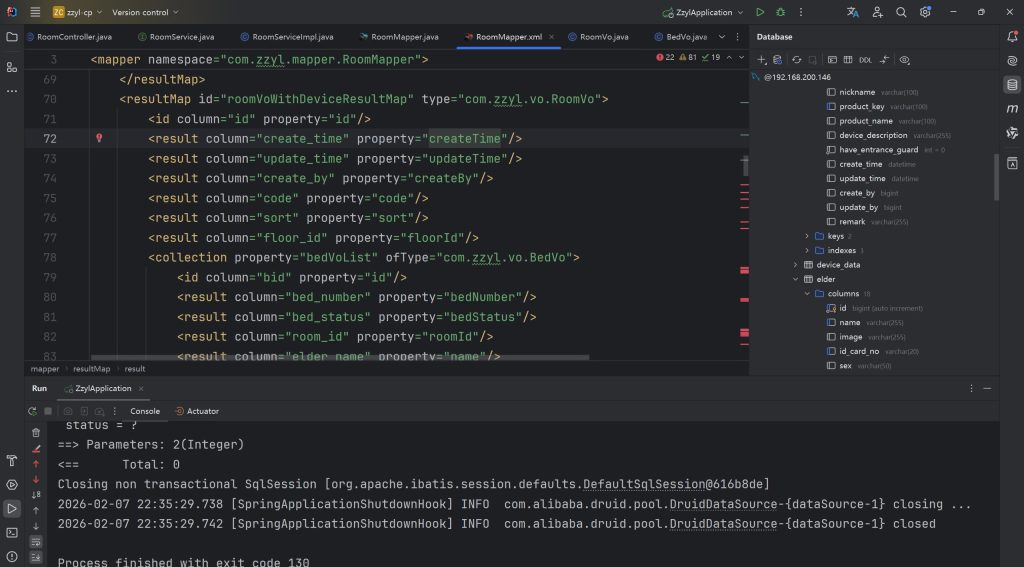
Task: Open Run panel options kebab menu
Action: (971, 389)
